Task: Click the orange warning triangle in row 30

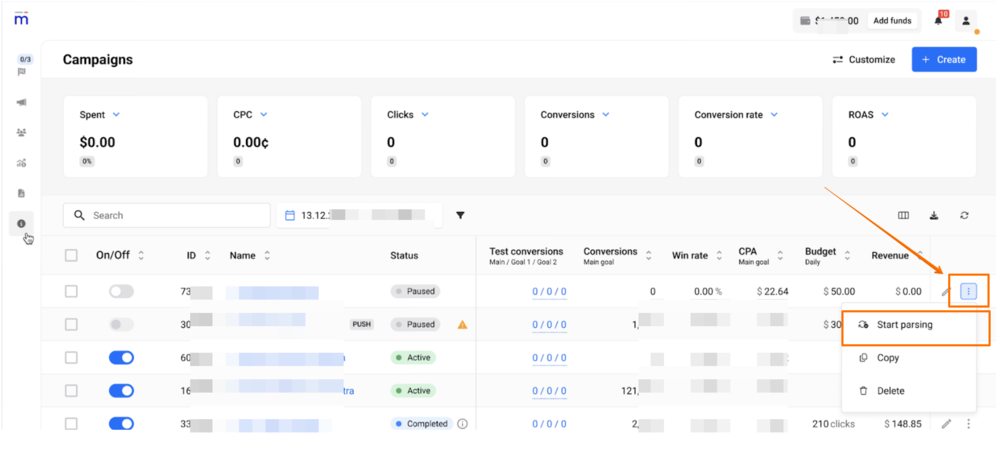Action: [462, 324]
